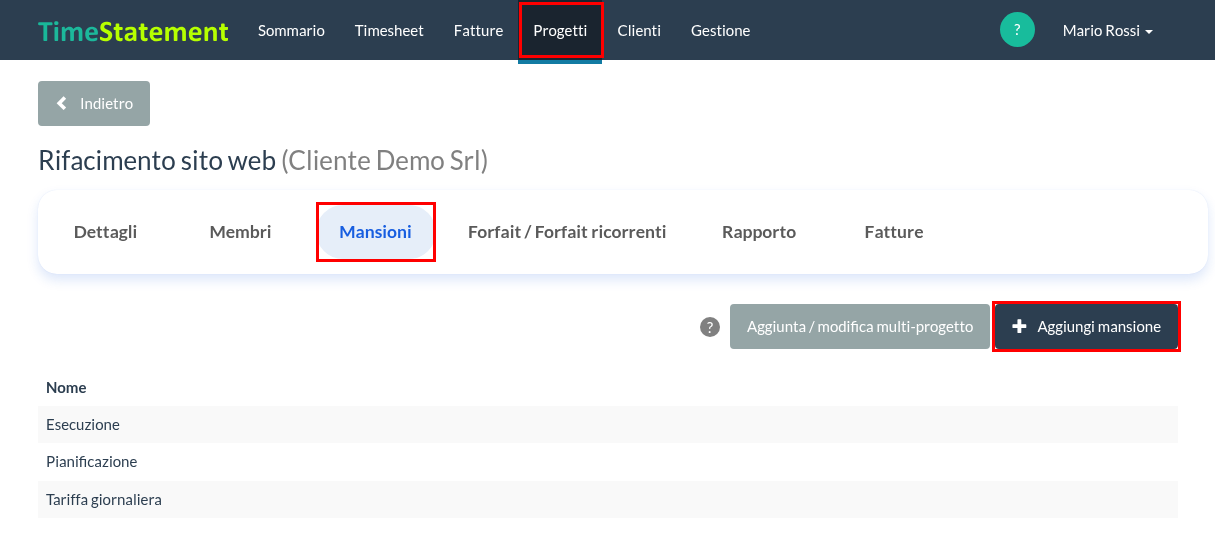
Task: Select Progetti in the top navigation
Action: click(x=560, y=31)
